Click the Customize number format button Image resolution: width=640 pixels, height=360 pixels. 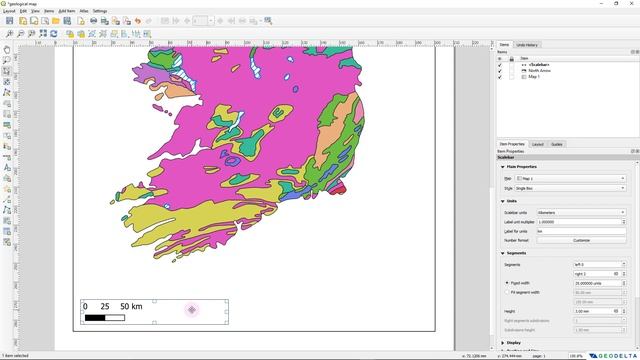click(581, 240)
